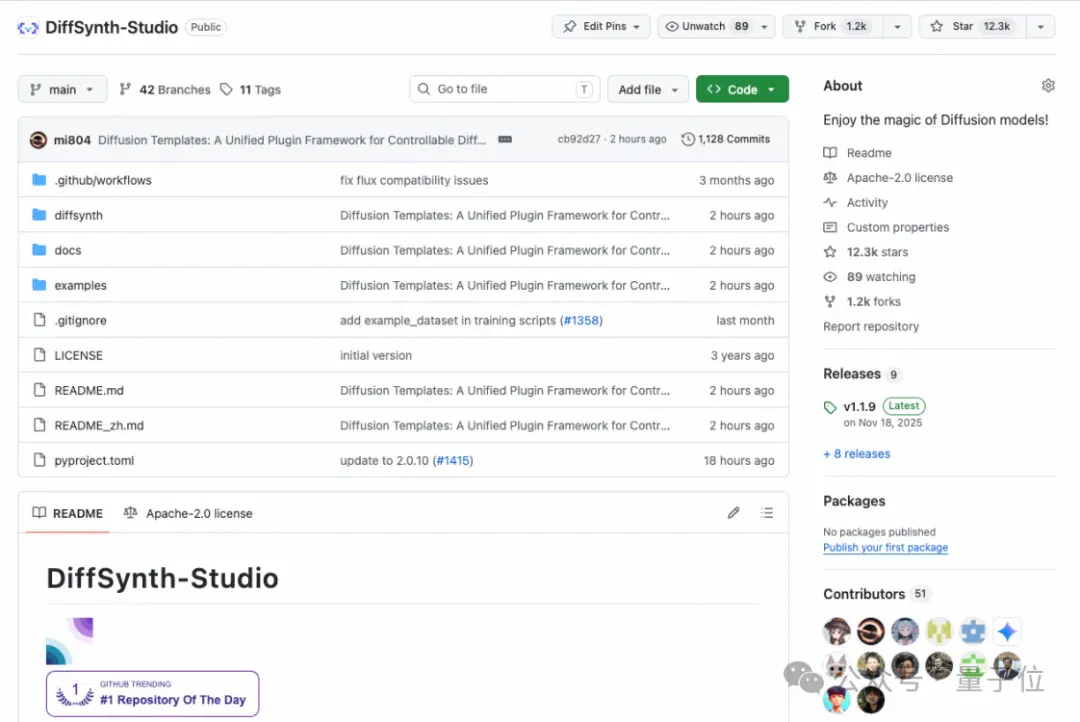View the 11 Tags list
1080x722 pixels.
tap(251, 90)
